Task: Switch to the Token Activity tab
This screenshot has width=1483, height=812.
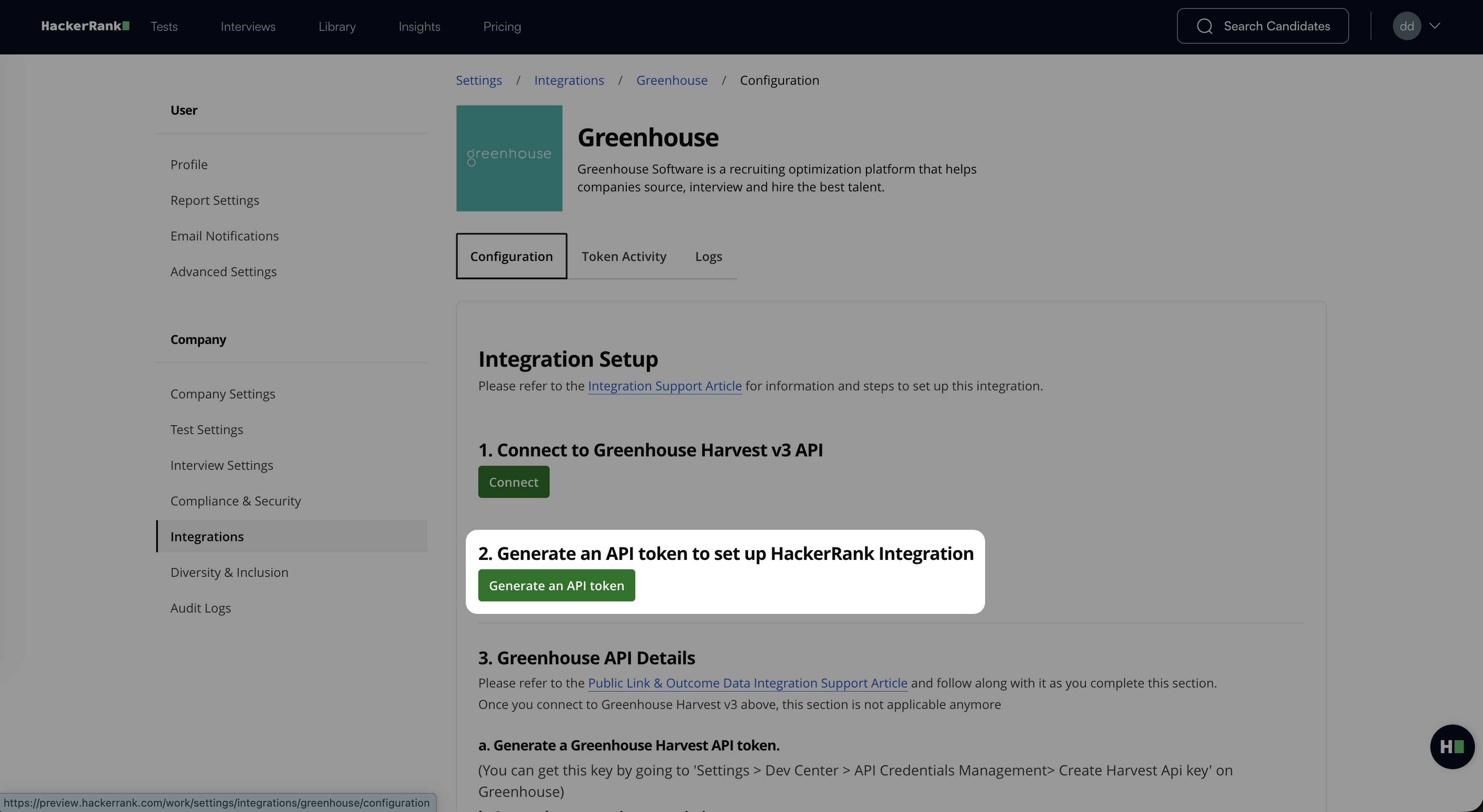Action: (623, 256)
